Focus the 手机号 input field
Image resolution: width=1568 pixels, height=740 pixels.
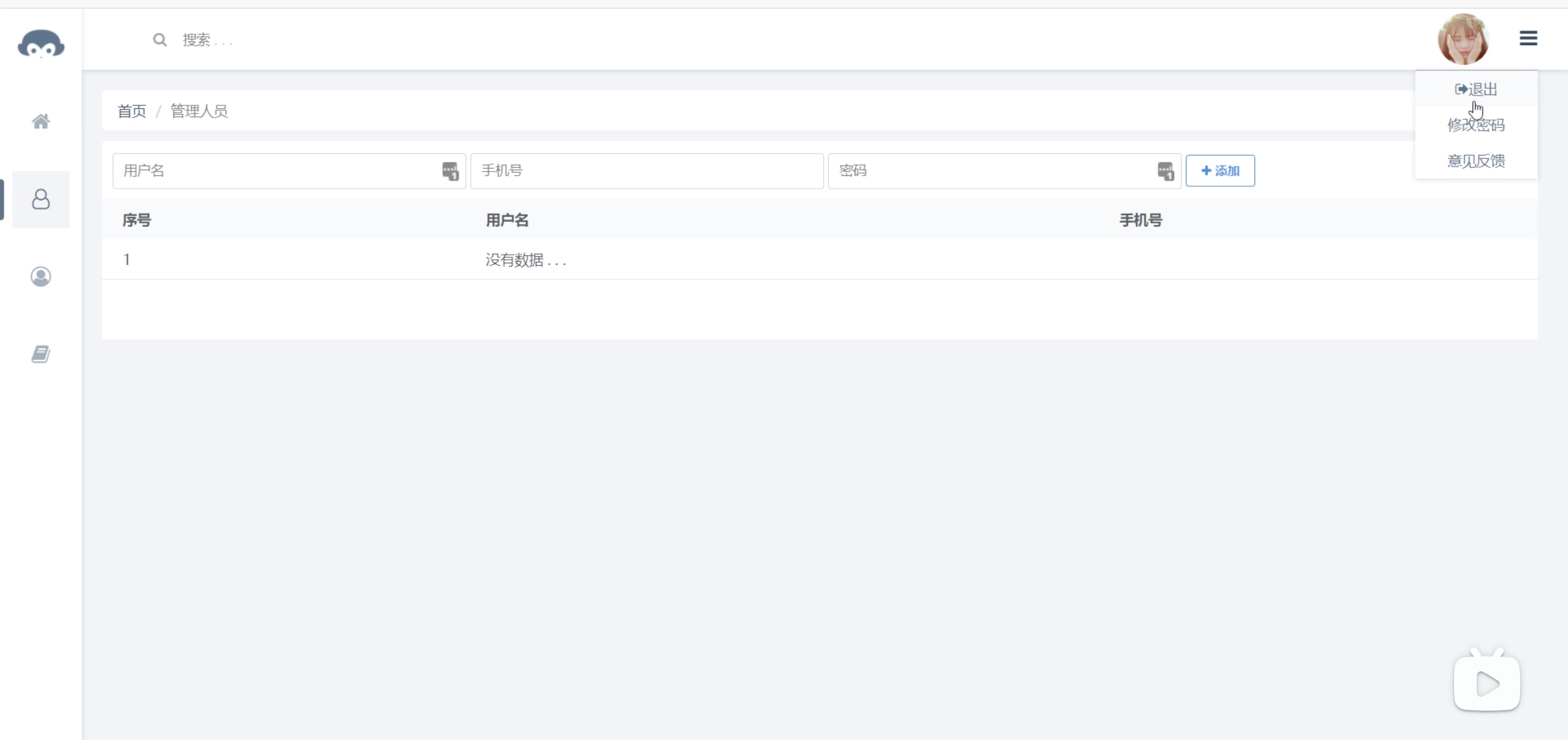(x=646, y=171)
